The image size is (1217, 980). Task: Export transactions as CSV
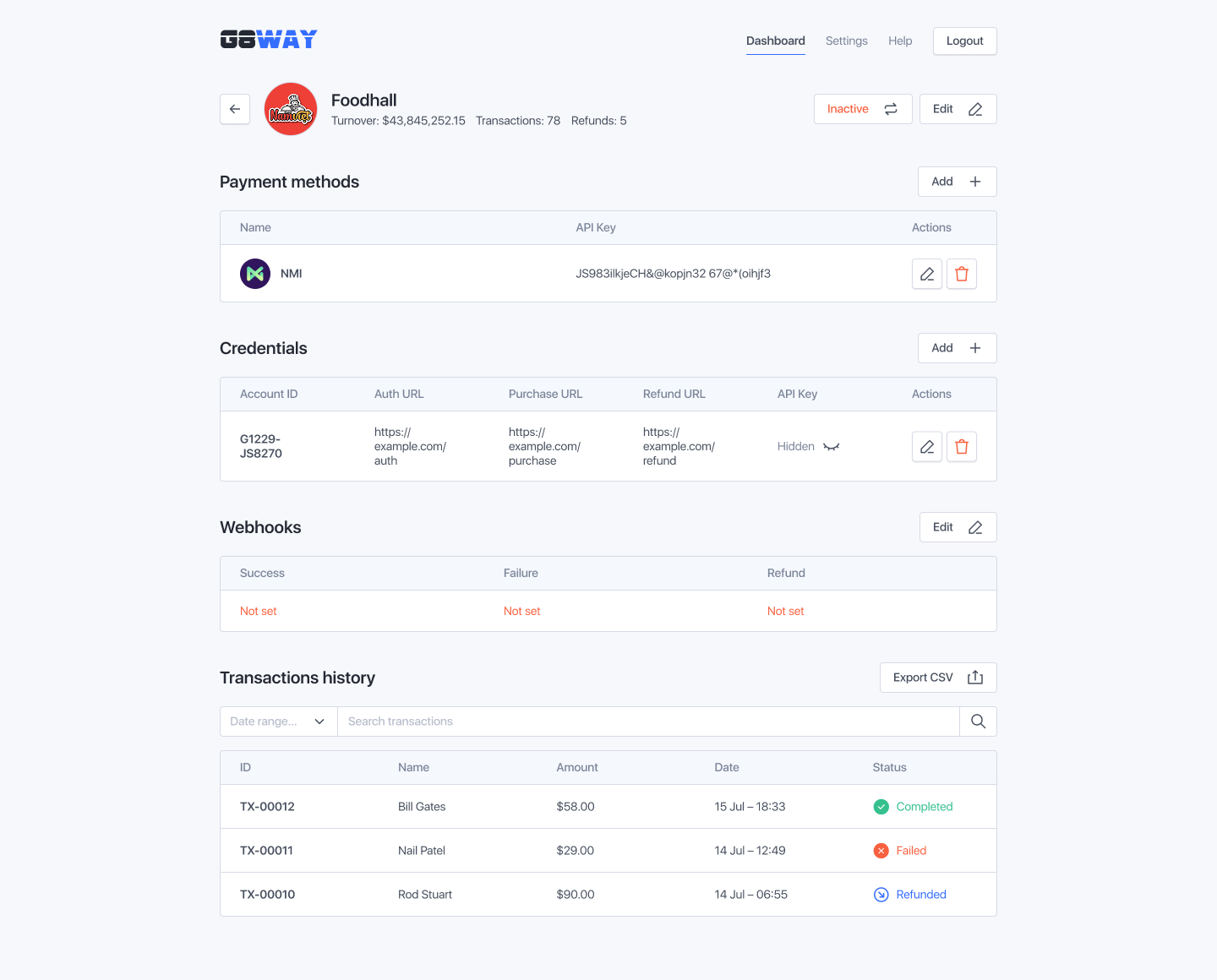click(937, 678)
